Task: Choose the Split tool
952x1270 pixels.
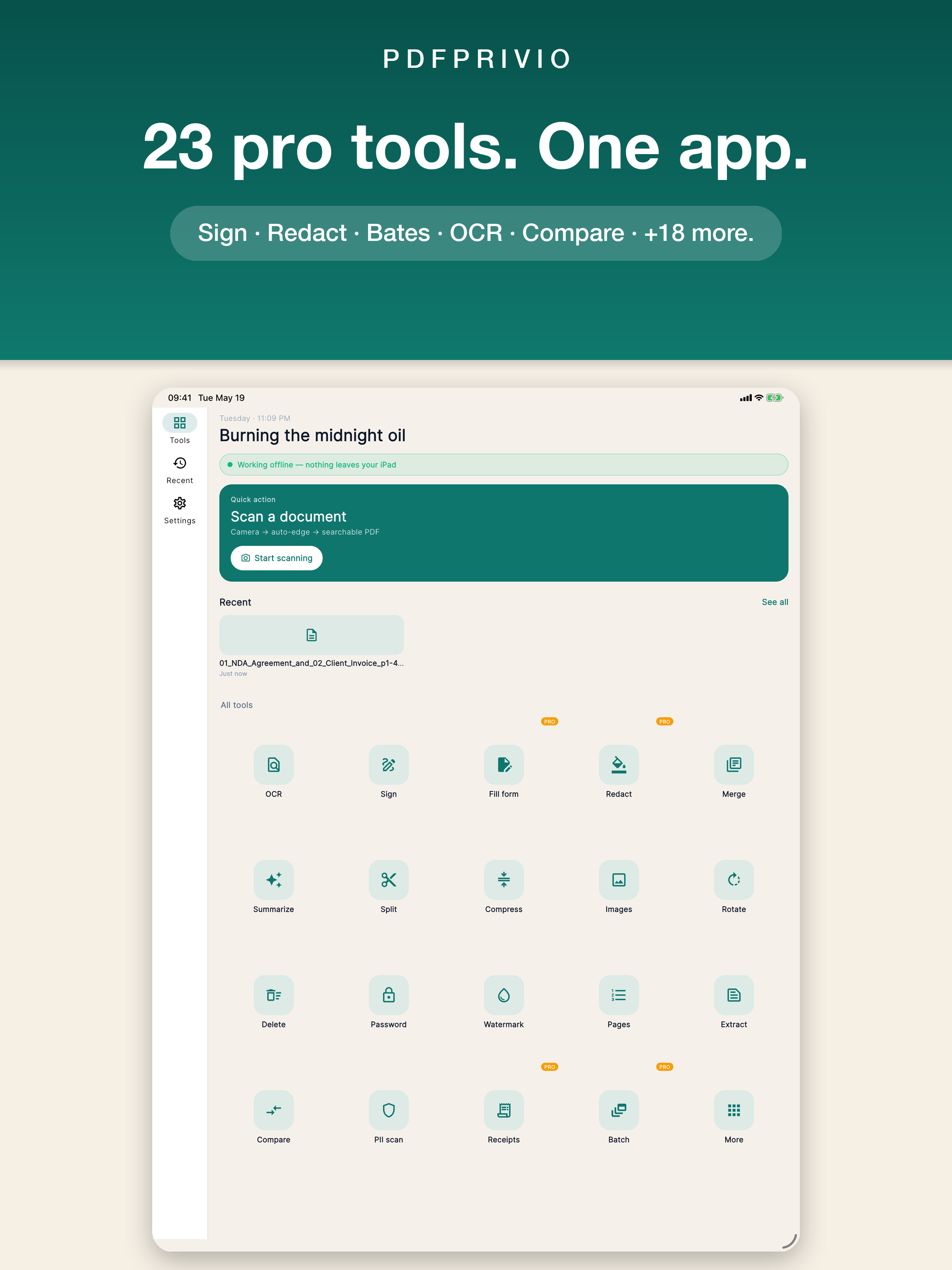Action: 388,880
